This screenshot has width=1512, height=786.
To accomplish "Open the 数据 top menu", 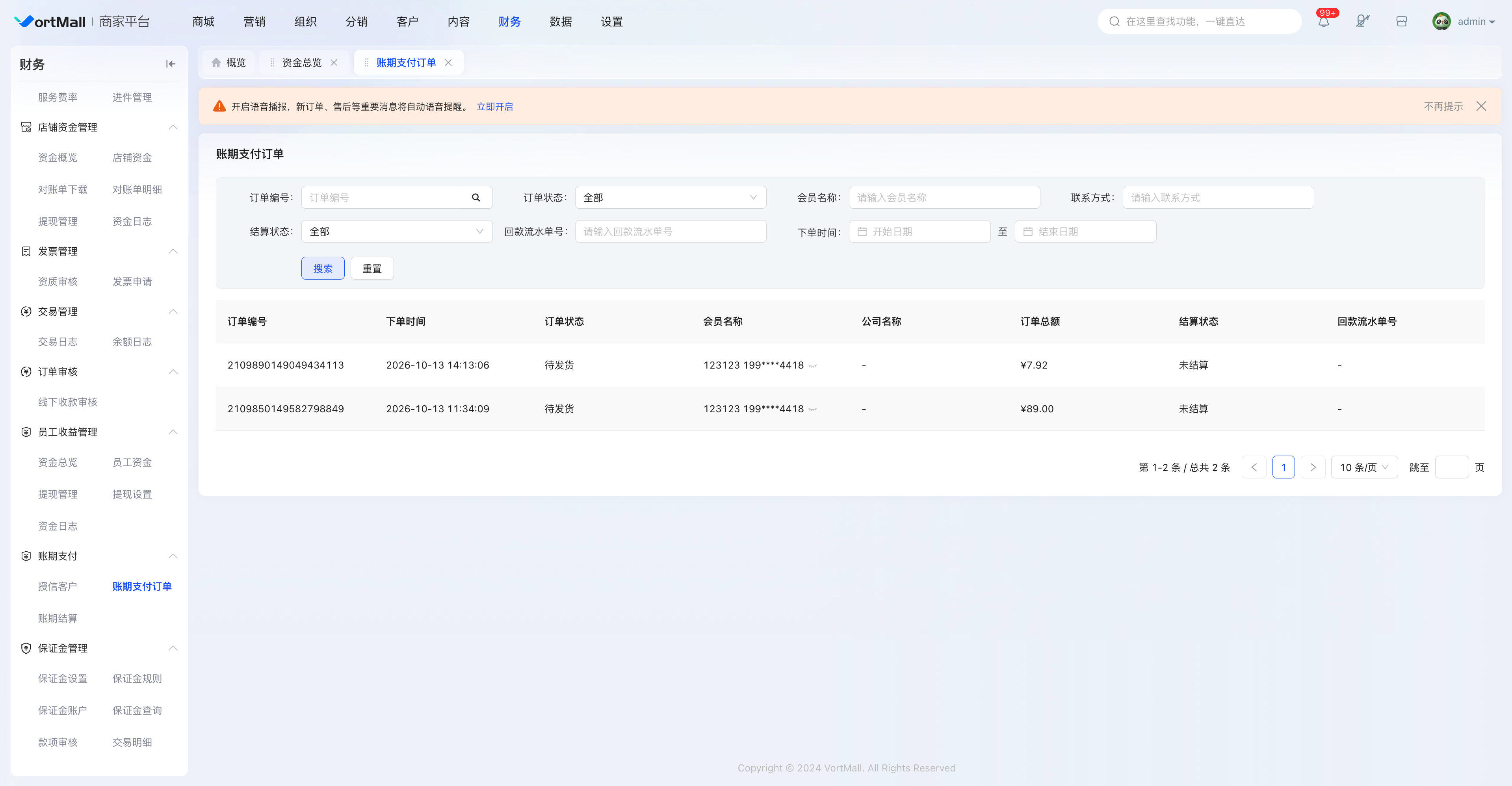I will tap(561, 22).
